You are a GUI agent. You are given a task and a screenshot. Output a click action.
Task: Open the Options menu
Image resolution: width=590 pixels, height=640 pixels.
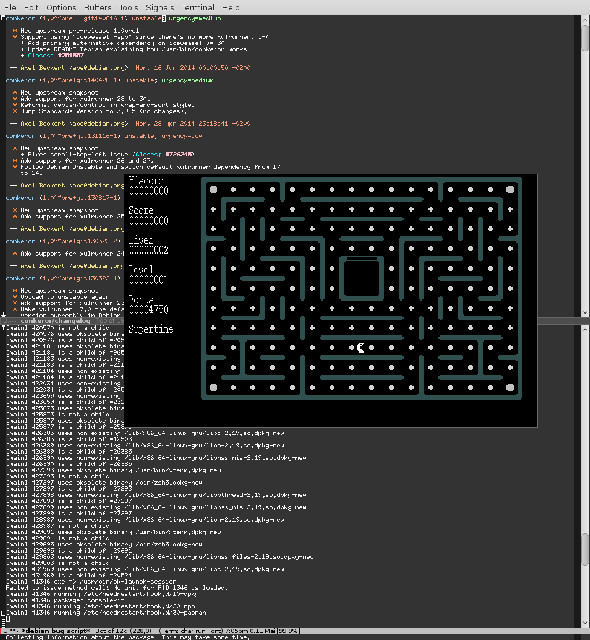pos(61,7)
